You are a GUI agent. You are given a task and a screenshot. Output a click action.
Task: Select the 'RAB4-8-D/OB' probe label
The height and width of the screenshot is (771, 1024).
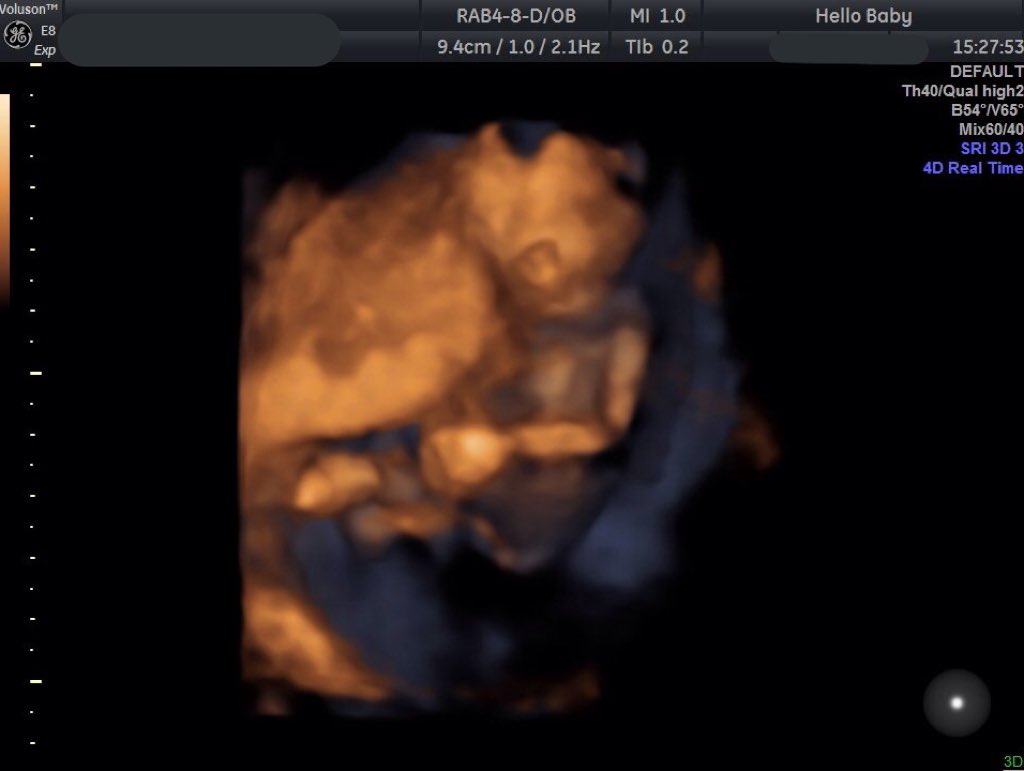click(515, 16)
